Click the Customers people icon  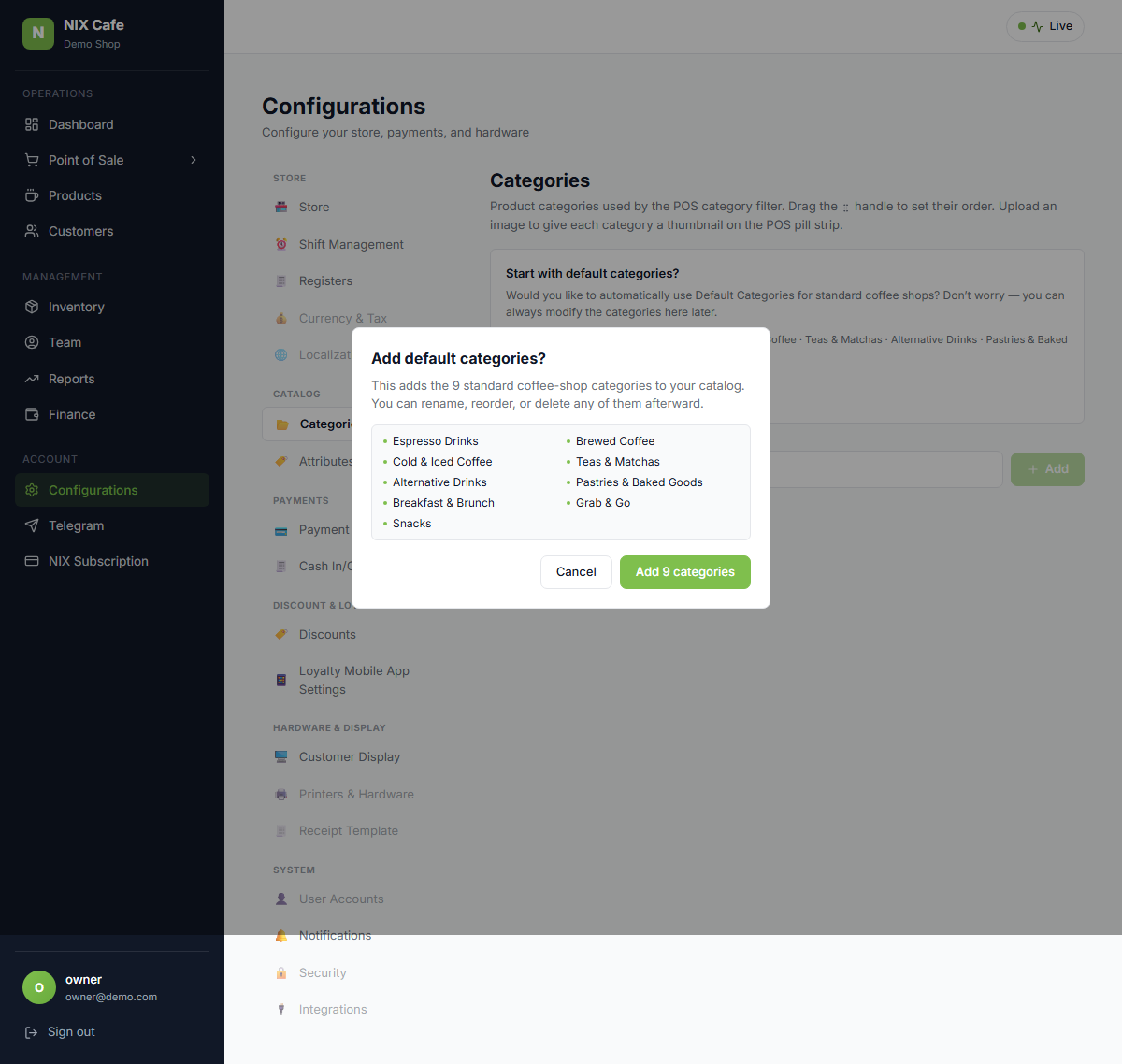click(x=32, y=231)
